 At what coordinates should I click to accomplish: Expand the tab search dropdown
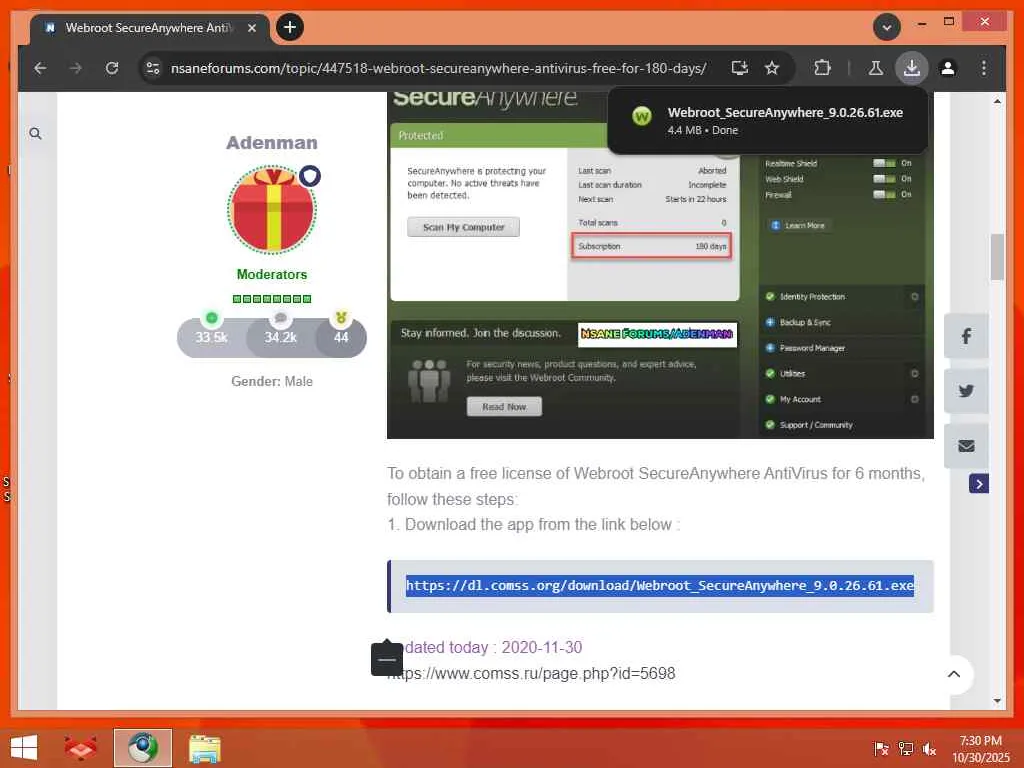886,27
